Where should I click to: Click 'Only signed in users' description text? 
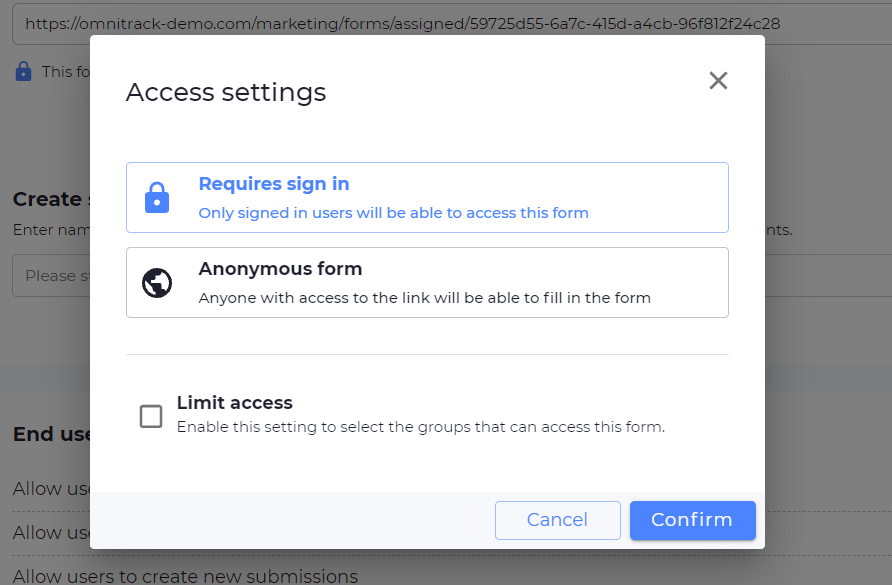point(393,213)
